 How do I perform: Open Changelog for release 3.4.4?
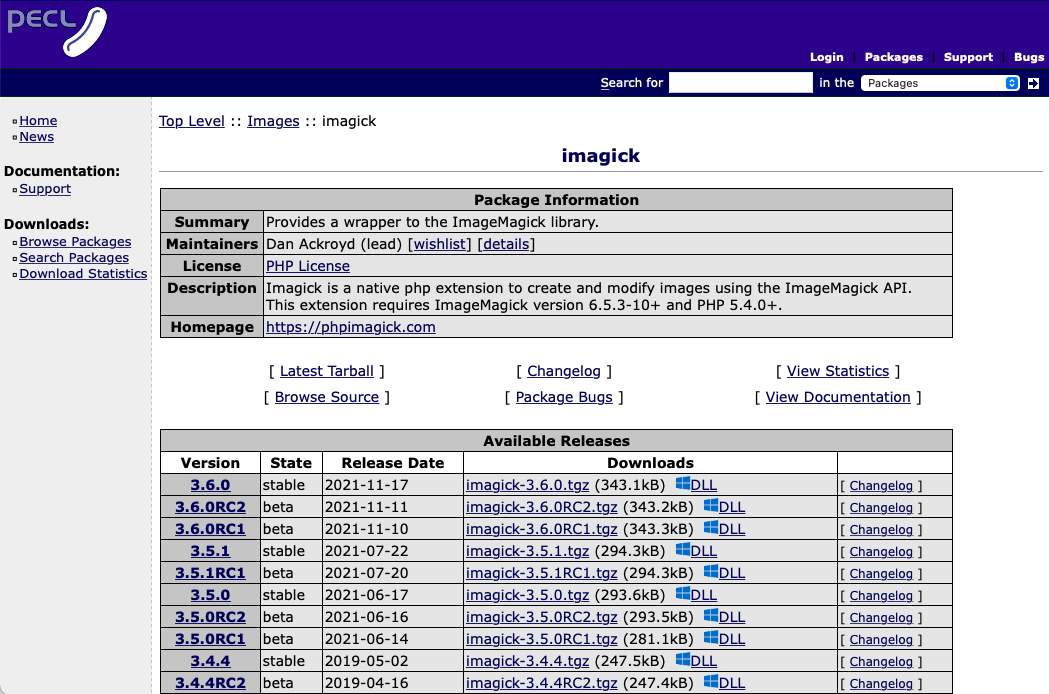(881, 662)
